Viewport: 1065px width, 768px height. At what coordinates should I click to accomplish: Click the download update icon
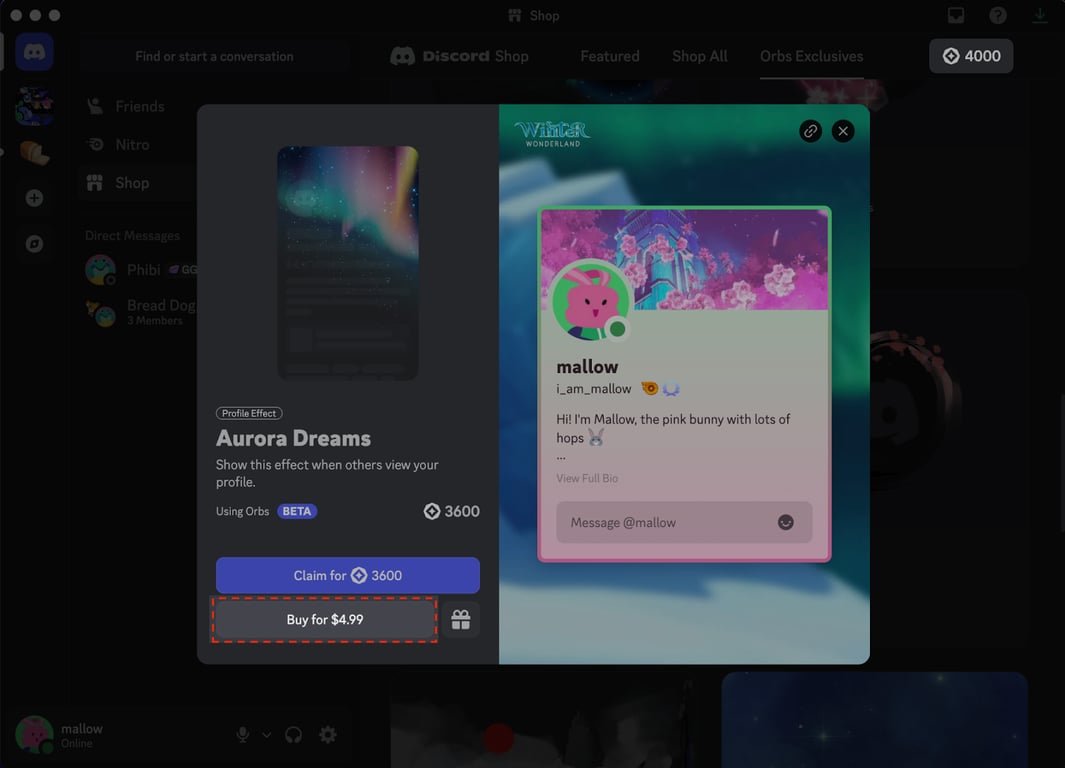pos(1040,16)
